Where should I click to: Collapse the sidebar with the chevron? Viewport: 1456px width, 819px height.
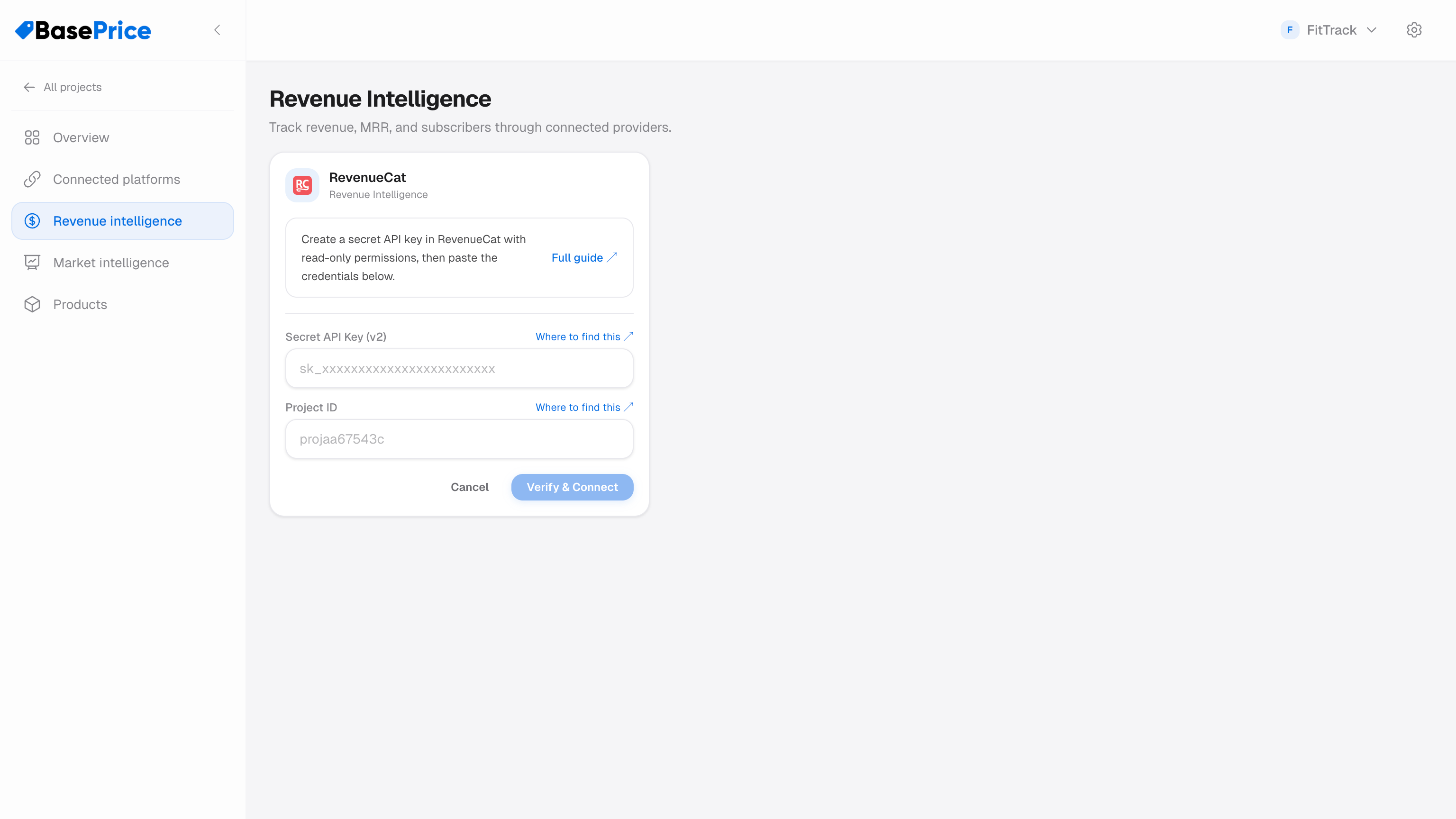[217, 30]
